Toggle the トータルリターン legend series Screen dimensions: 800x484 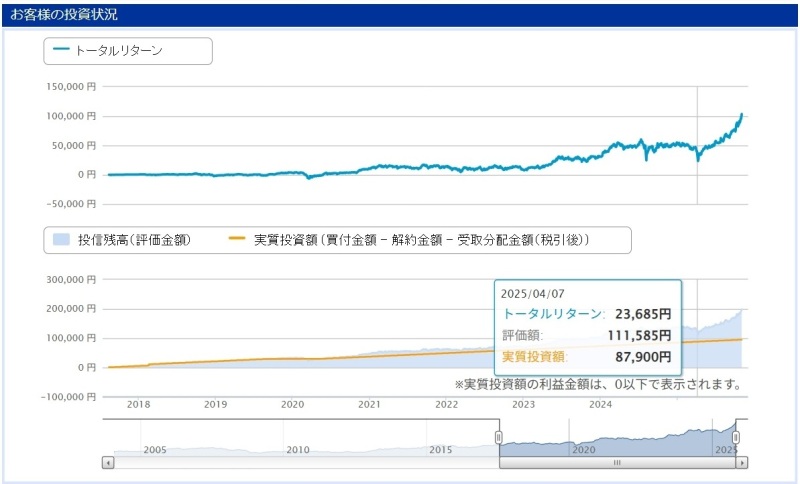click(128, 50)
